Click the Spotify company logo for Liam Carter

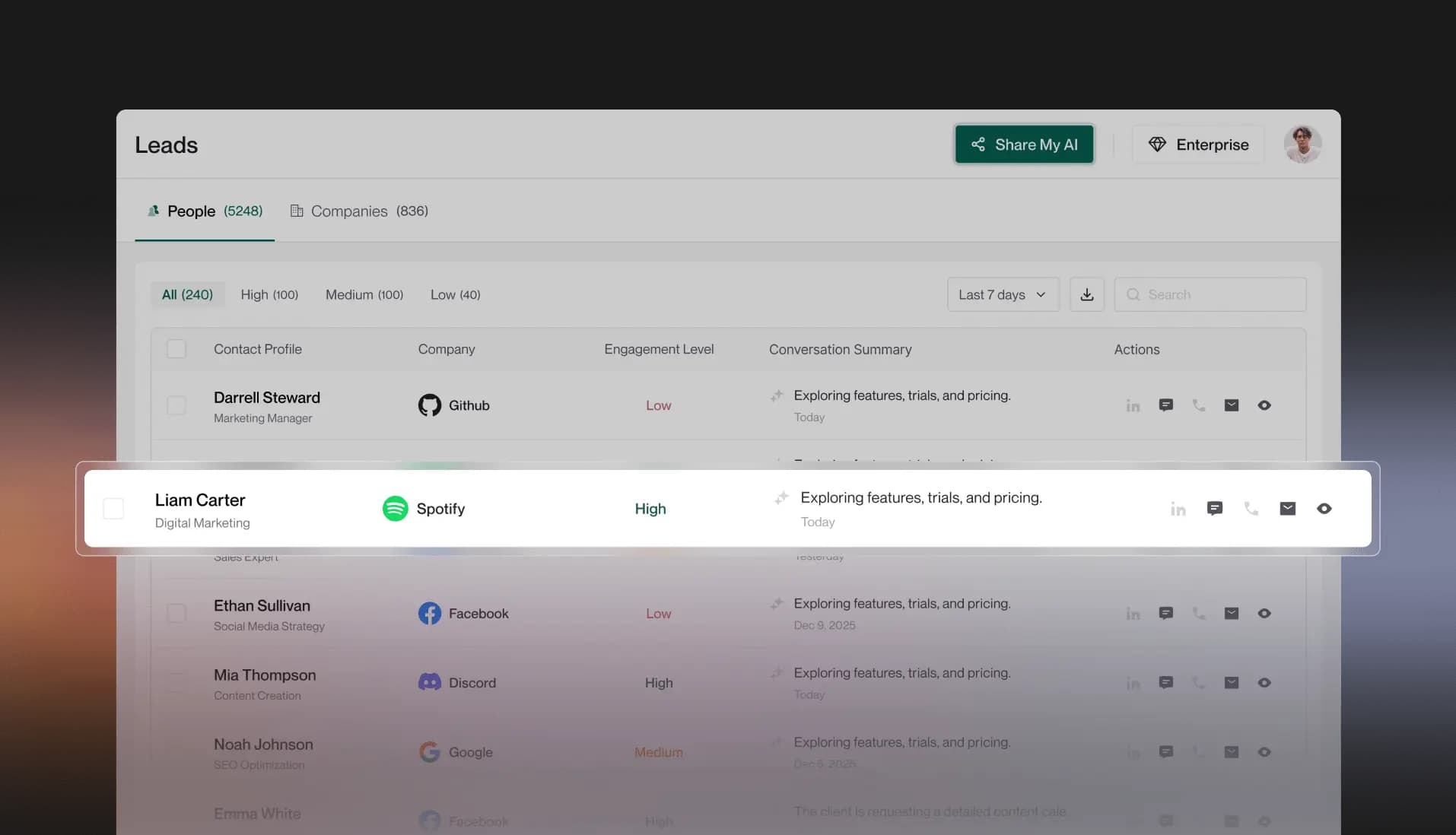pos(395,508)
